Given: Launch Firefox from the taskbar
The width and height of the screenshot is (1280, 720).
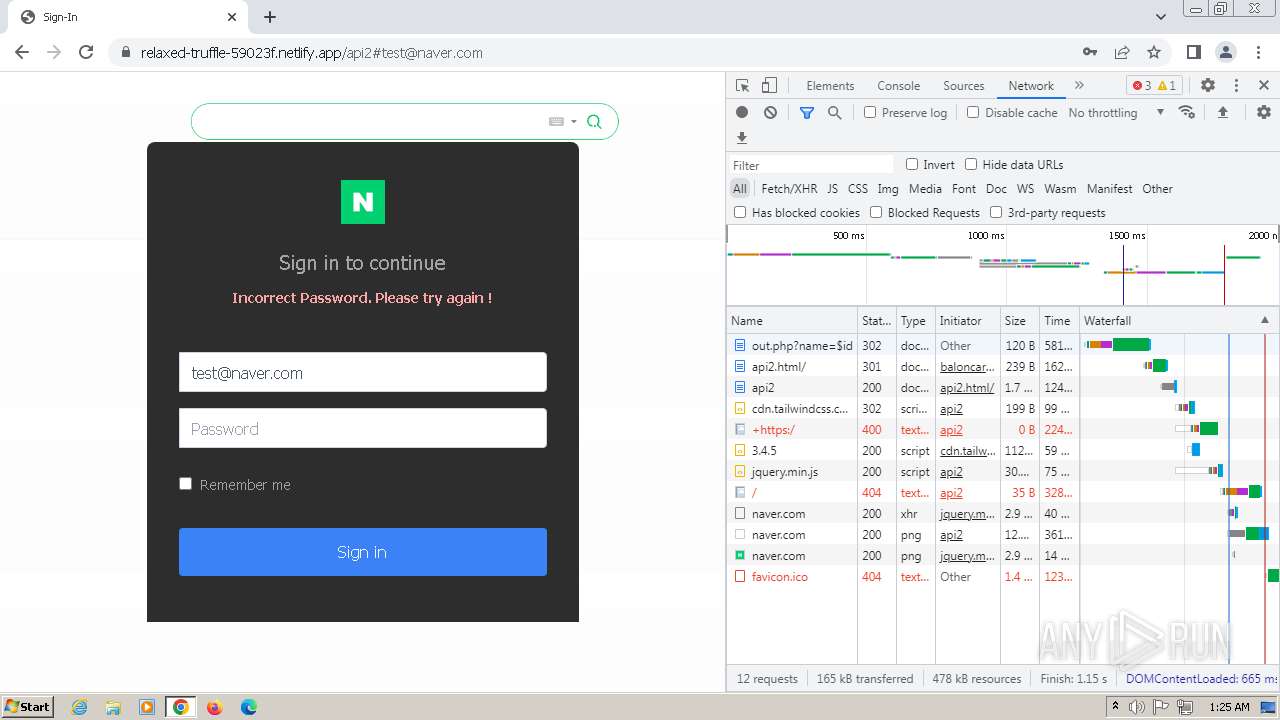Looking at the screenshot, I should 214,707.
